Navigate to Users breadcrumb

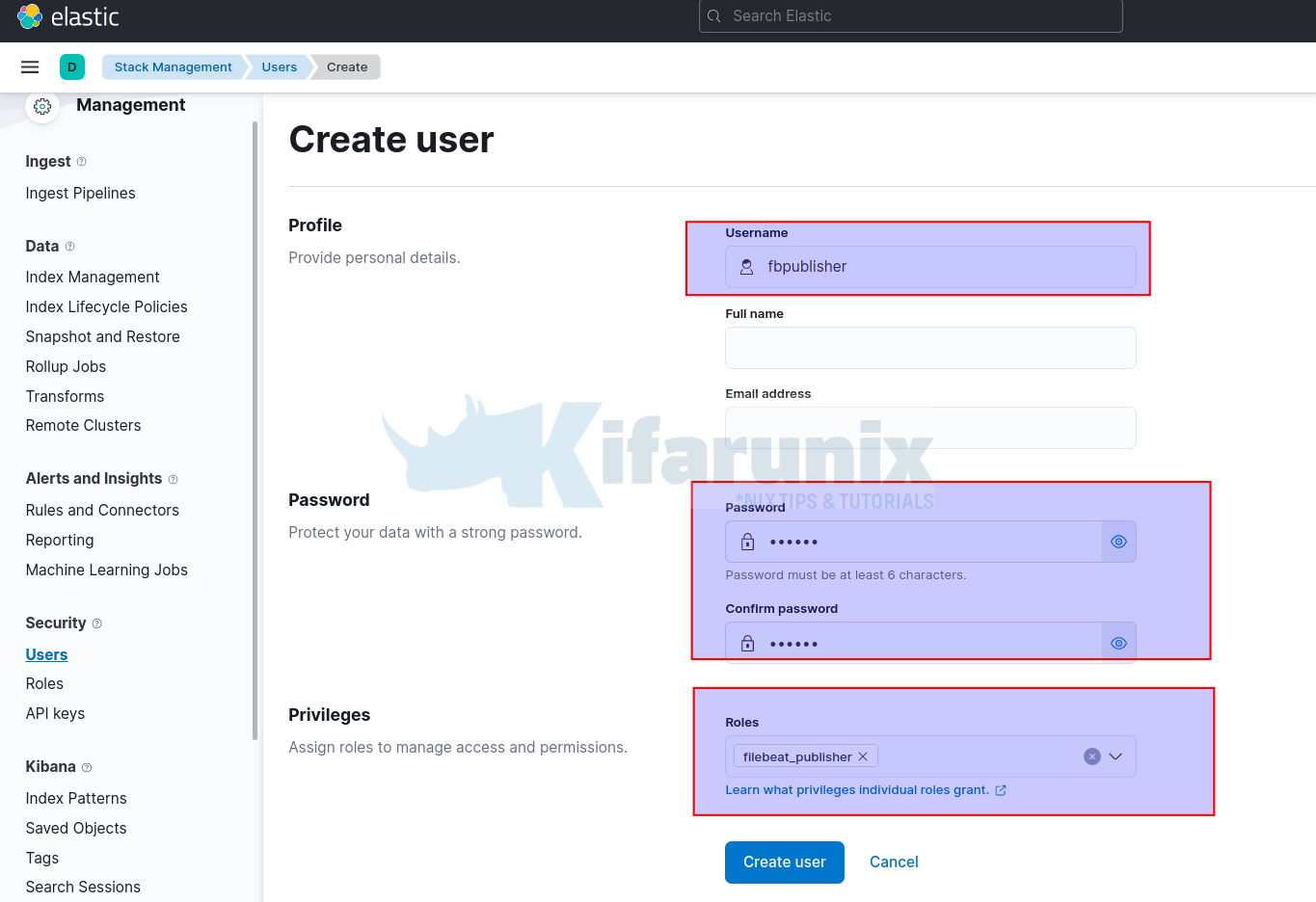point(279,66)
